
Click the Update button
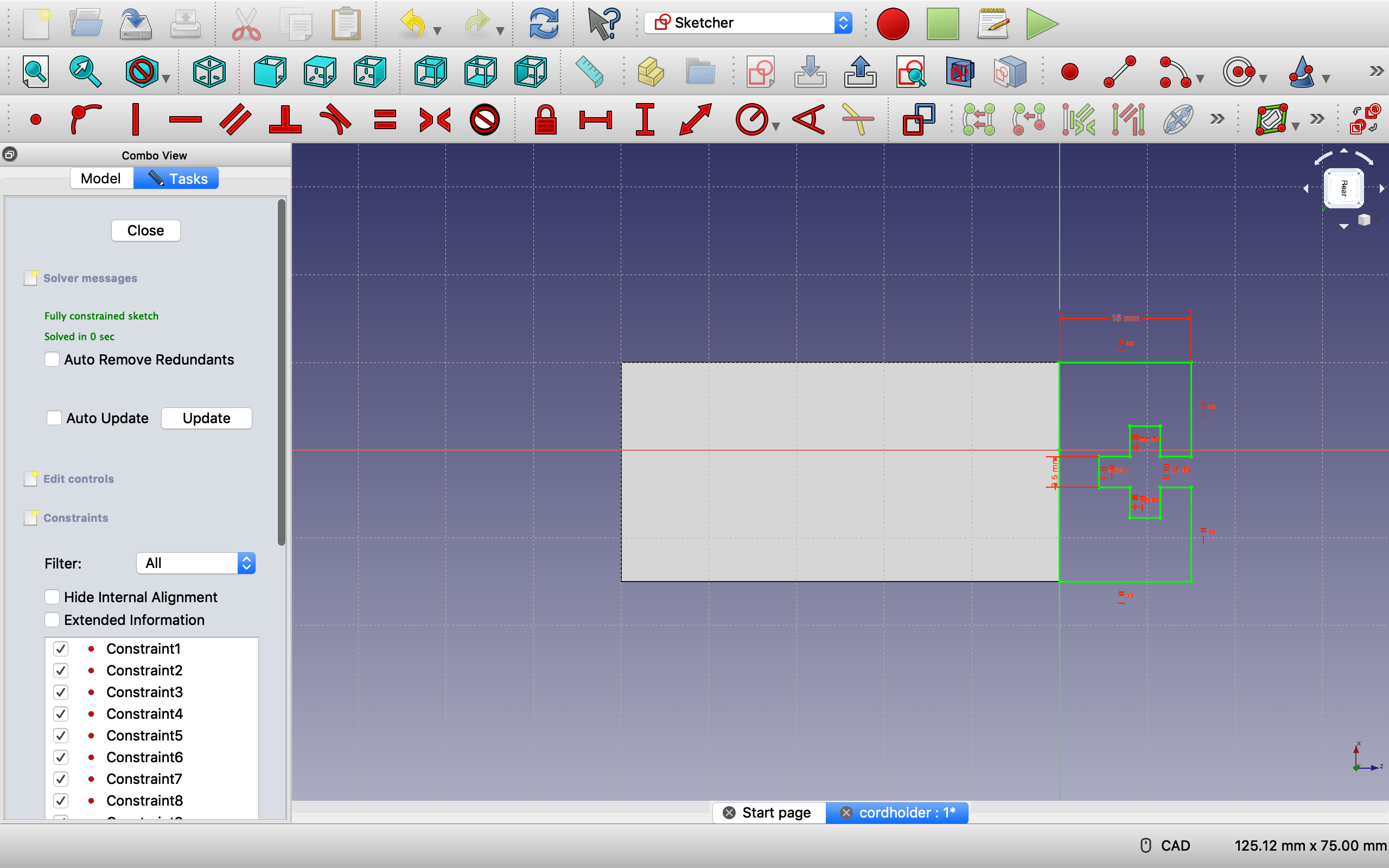pos(206,418)
